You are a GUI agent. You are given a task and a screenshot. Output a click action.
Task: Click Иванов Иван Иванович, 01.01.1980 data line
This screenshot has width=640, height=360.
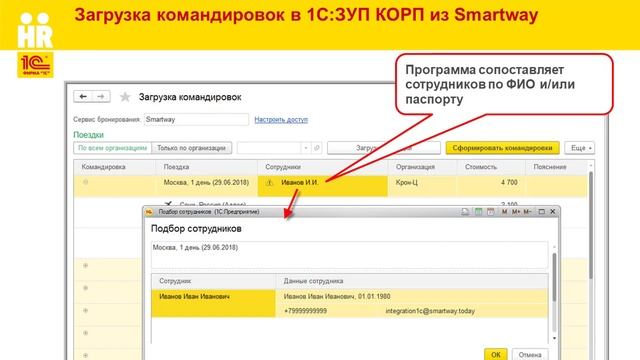[x=337, y=297]
